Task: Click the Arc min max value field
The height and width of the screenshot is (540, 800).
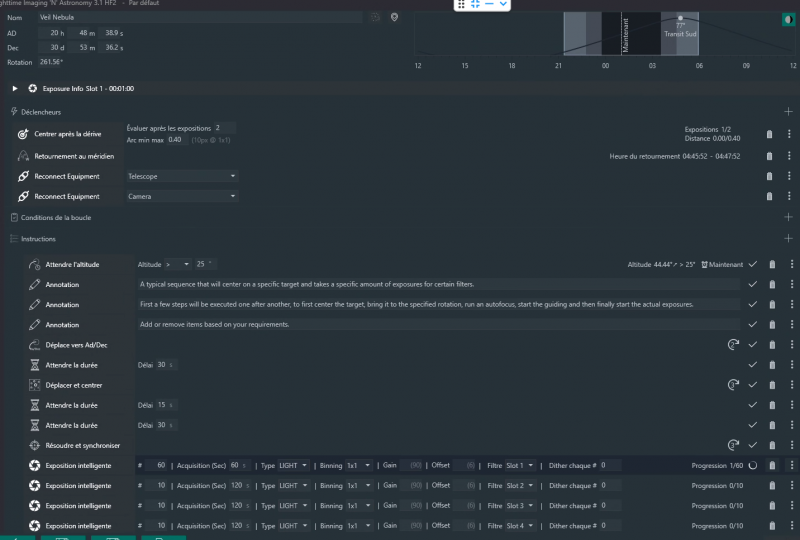Action: pyautogui.click(x=176, y=139)
